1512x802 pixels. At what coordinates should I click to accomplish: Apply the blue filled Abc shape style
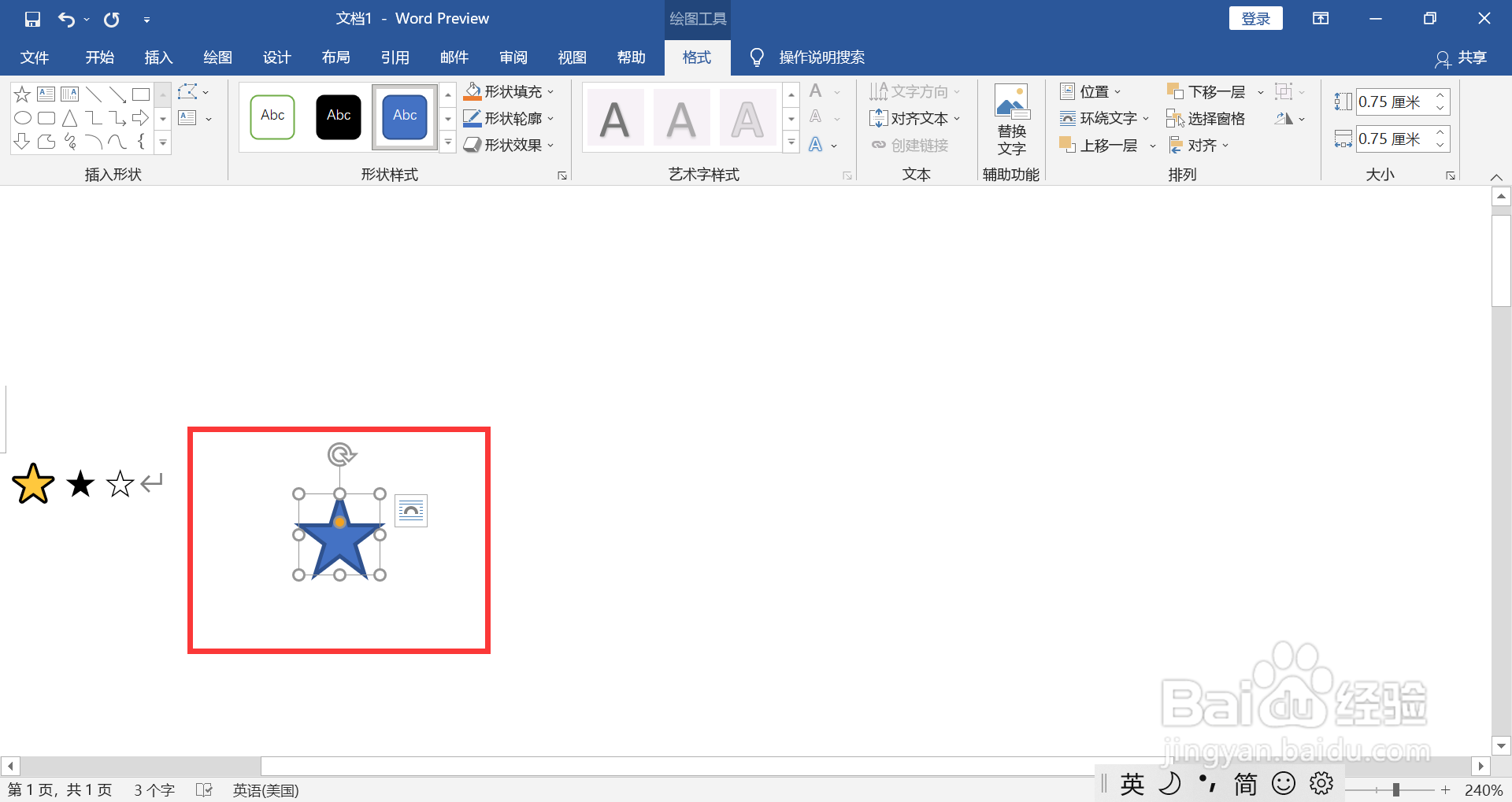click(405, 116)
